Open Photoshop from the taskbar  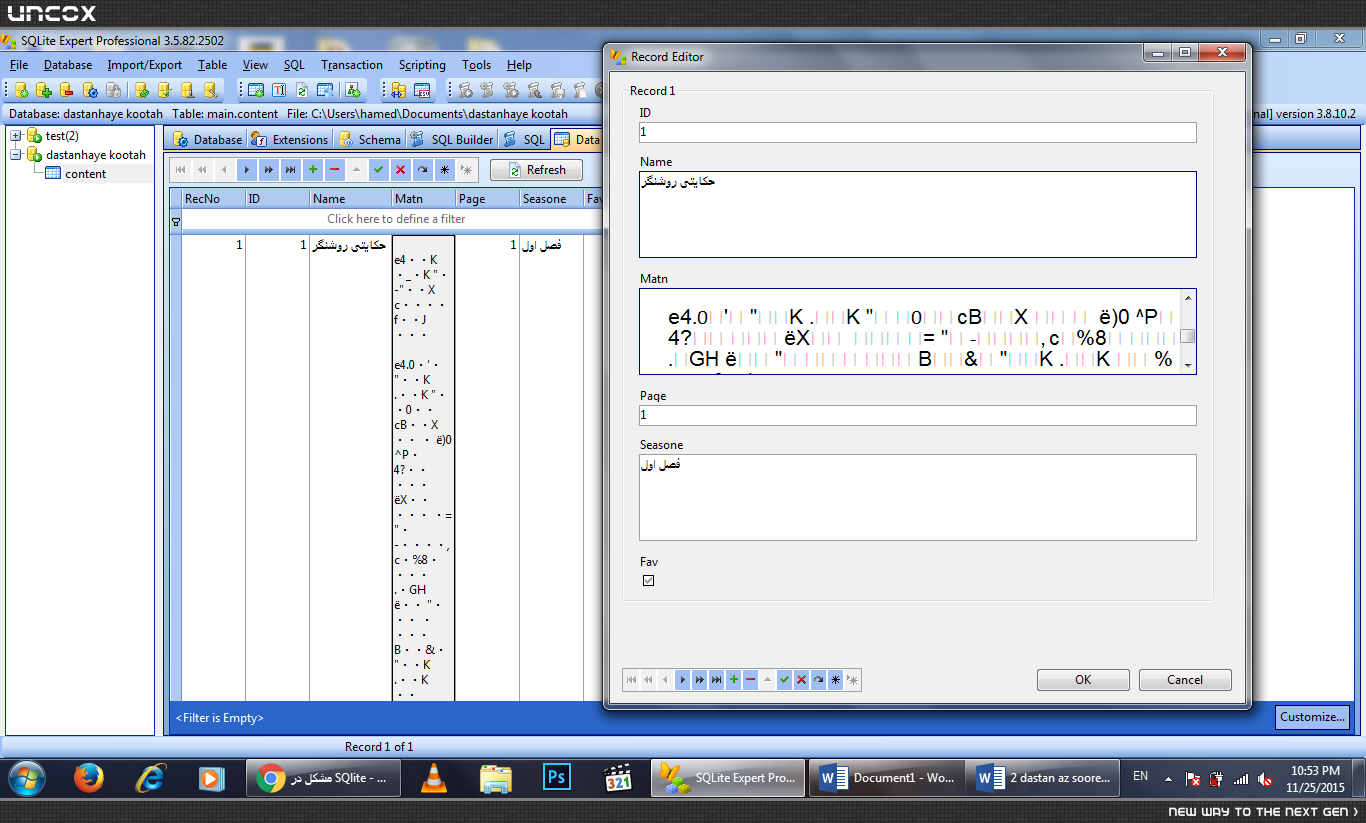[556, 778]
